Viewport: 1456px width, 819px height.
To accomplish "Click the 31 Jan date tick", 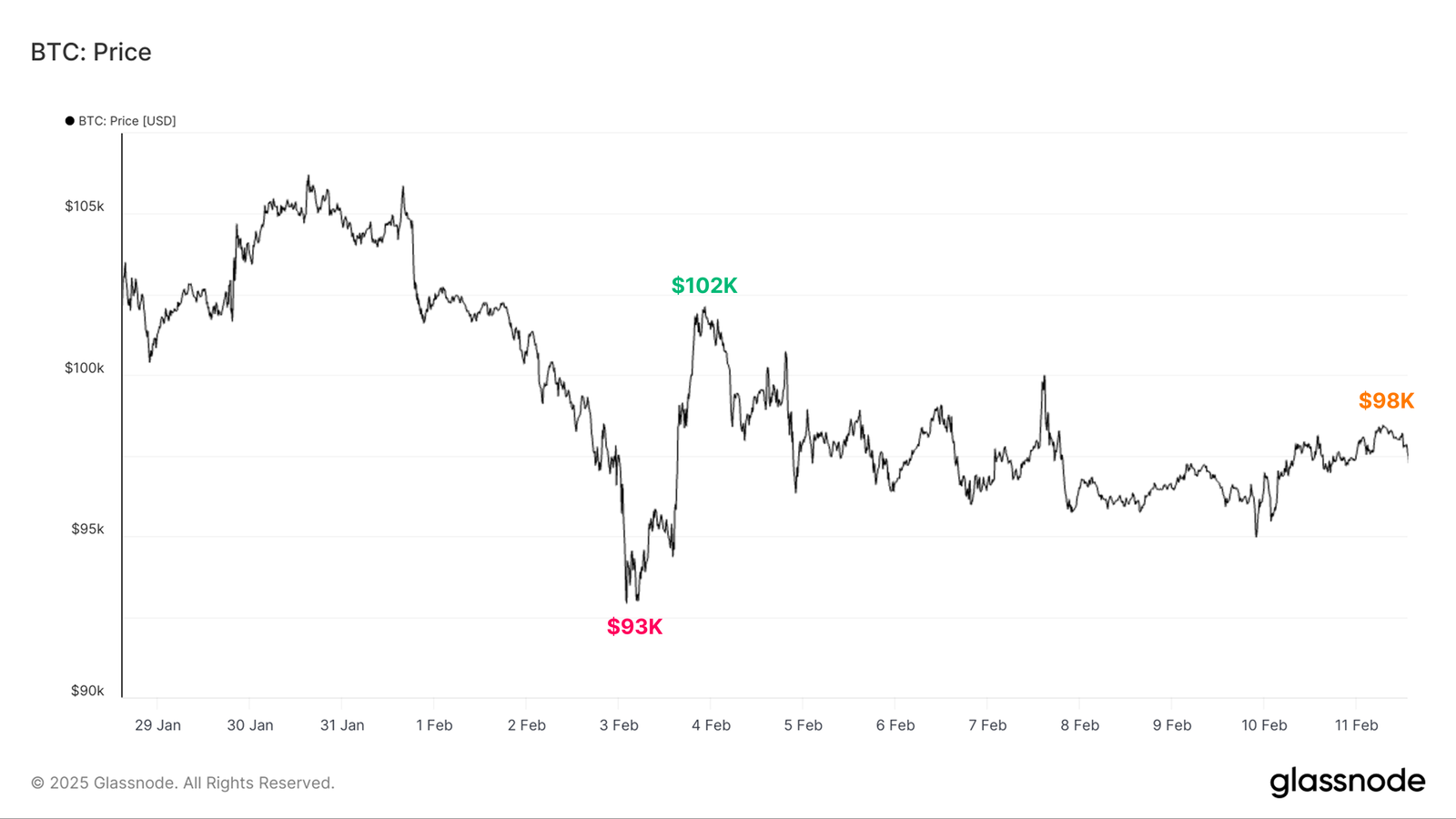I will [342, 725].
